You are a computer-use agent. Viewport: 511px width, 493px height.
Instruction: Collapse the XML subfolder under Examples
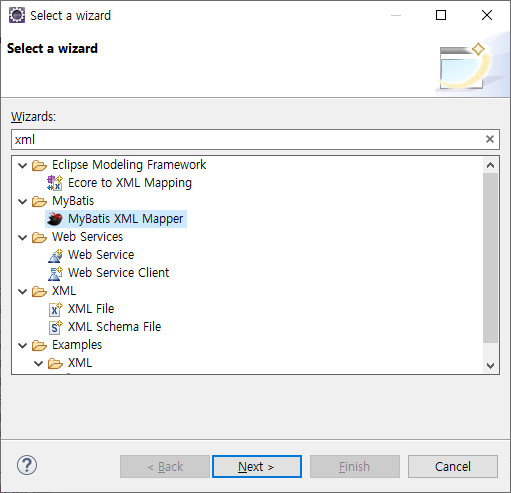pyautogui.click(x=39, y=363)
